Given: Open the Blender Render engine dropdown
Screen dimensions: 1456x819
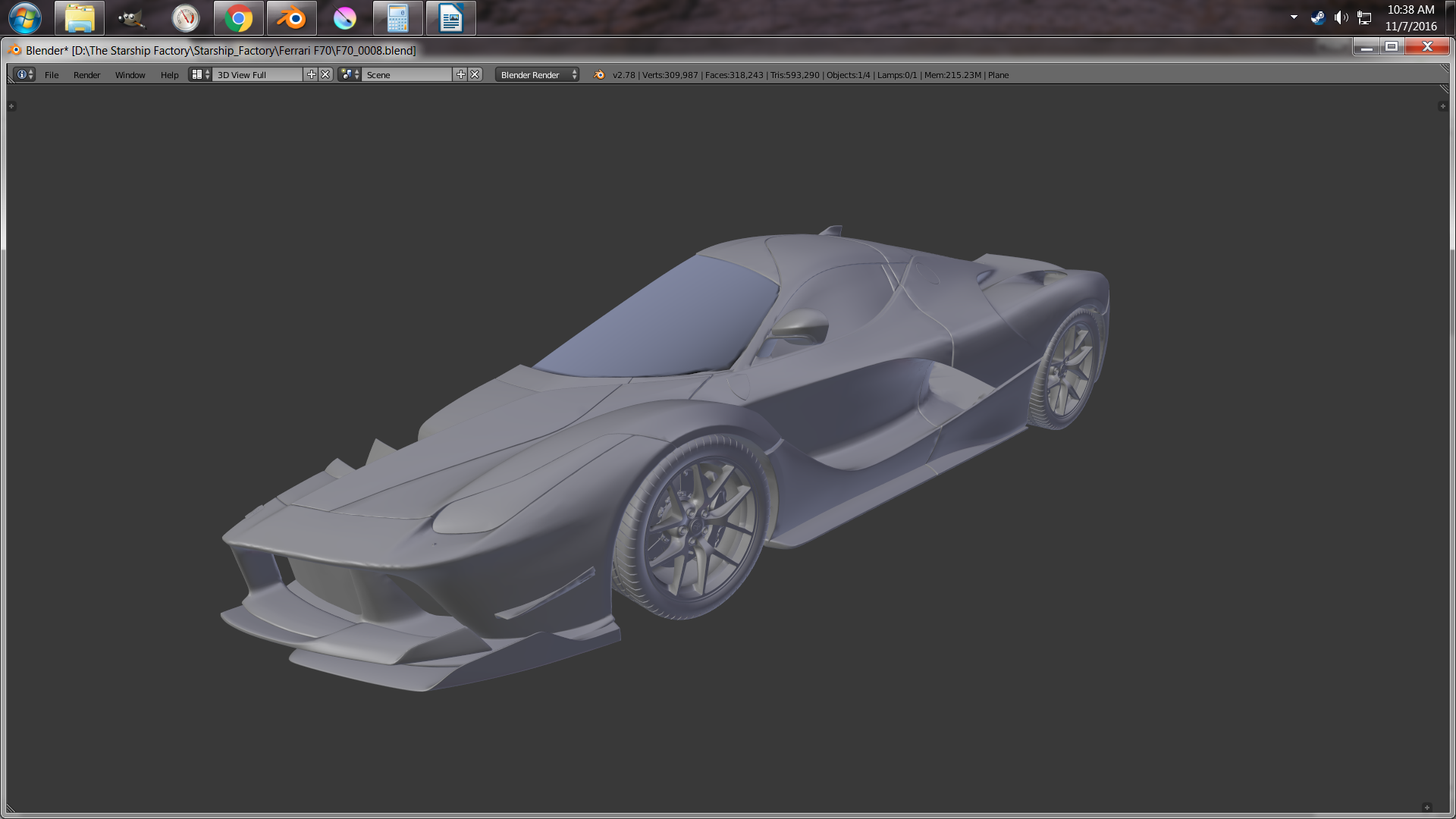Looking at the screenshot, I should point(537,74).
